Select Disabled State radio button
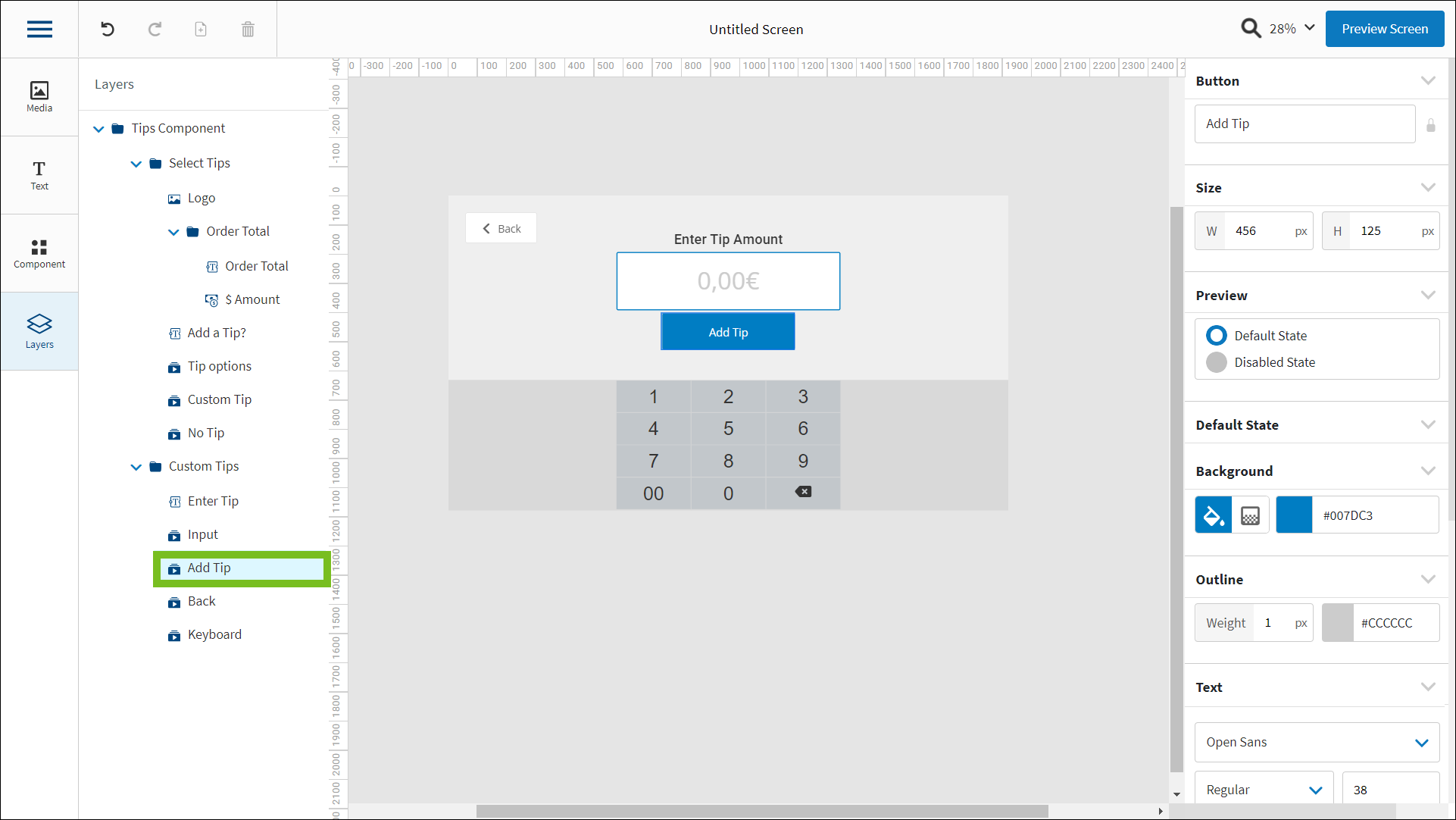Image resolution: width=1456 pixels, height=820 pixels. coord(1217,362)
